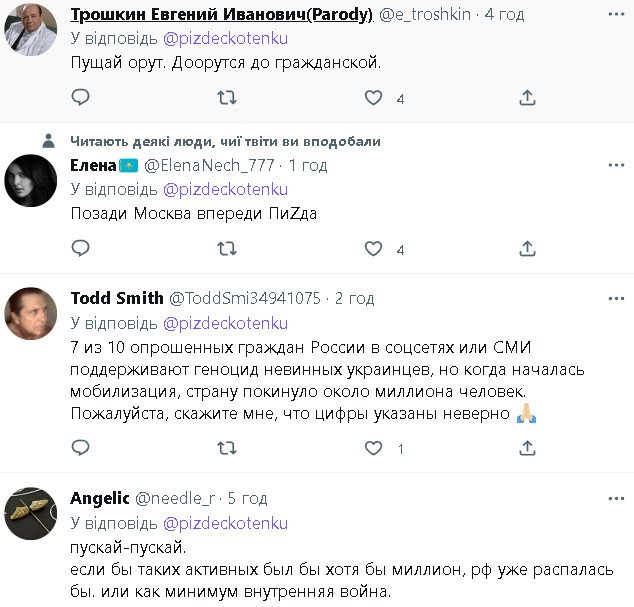Image resolution: width=634 pixels, height=607 pixels.
Task: Share Елена's tweet
Action: tap(527, 248)
